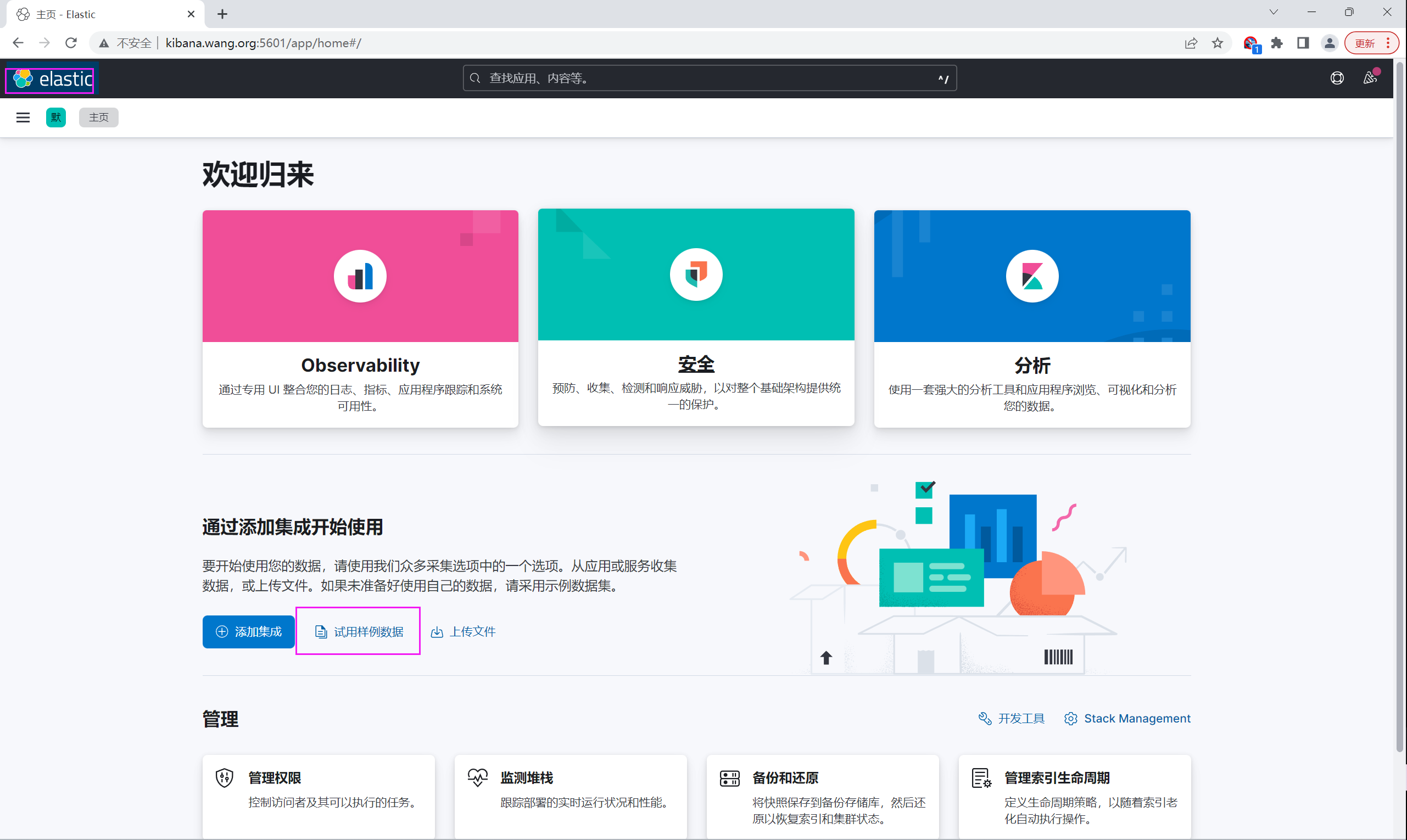Viewport: 1407px width, 840px height.
Task: Open the browser update menu
Action: point(1371,43)
